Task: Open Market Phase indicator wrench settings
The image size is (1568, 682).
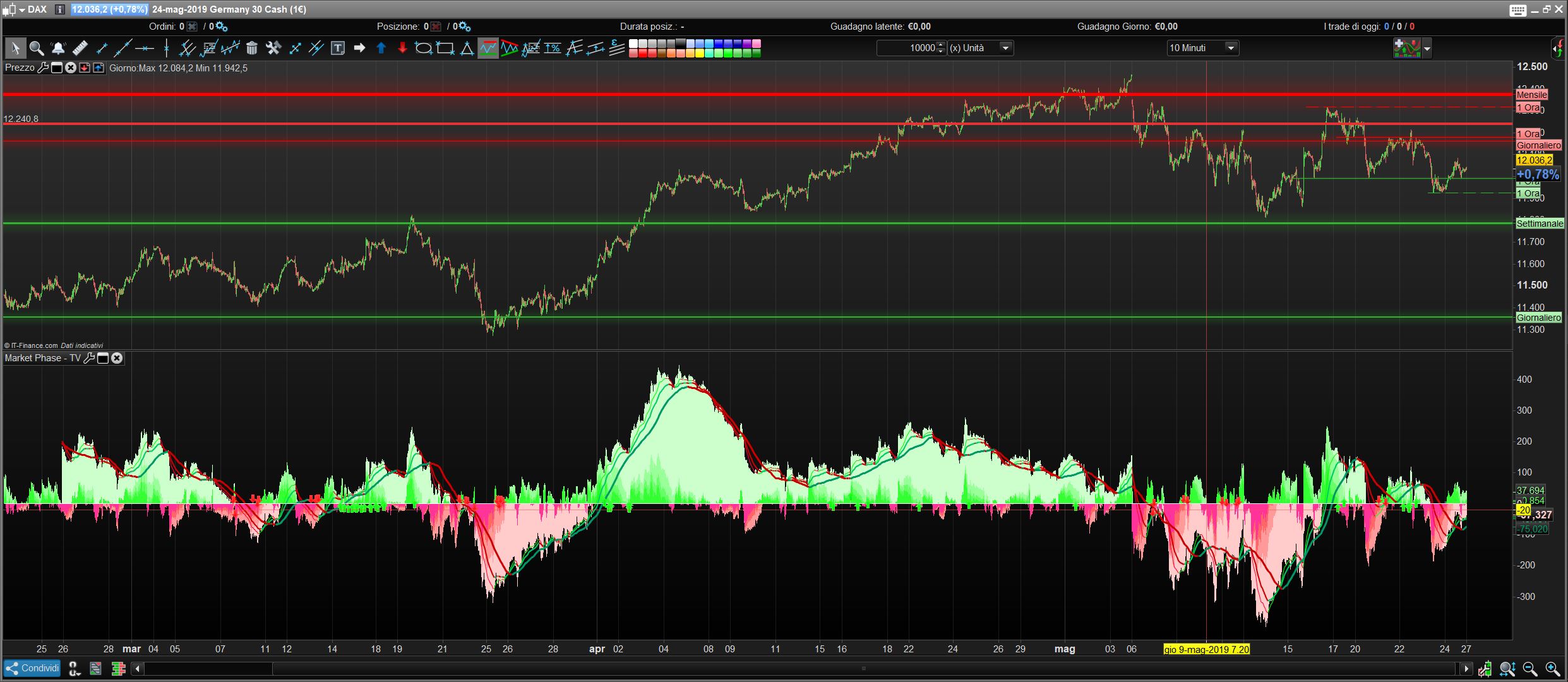Action: click(89, 358)
